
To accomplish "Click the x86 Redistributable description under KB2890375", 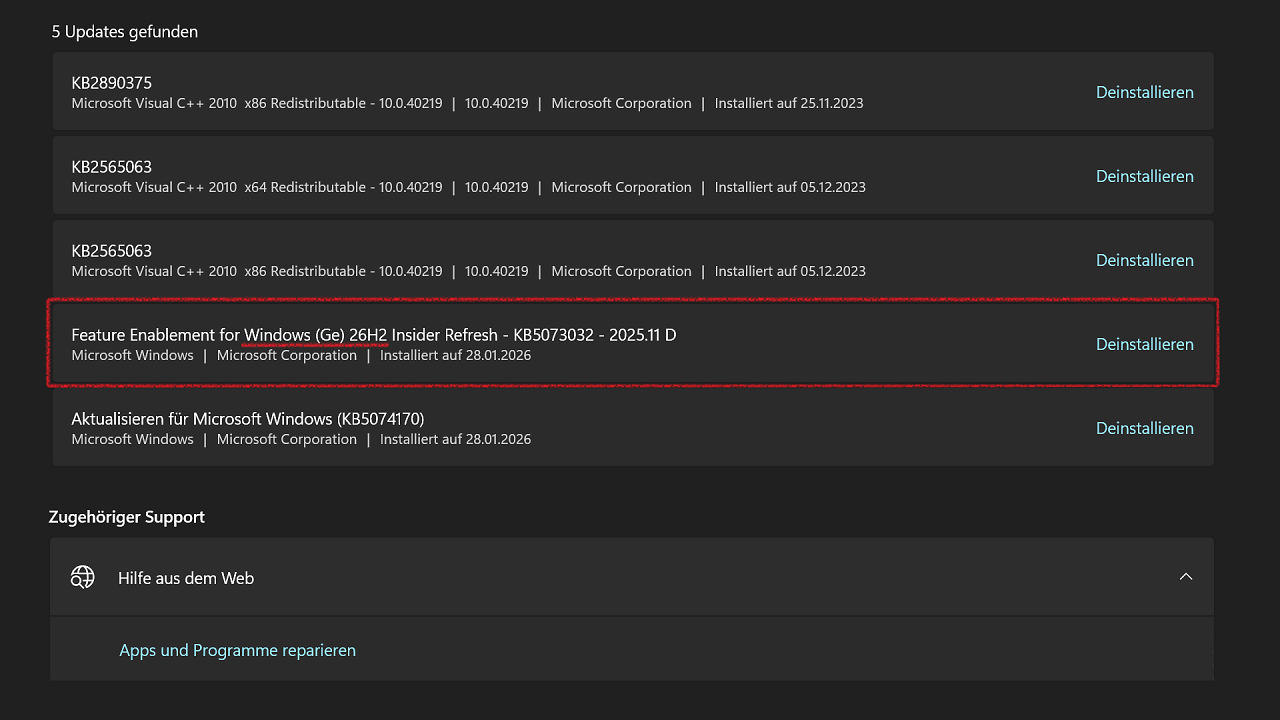I will [x=257, y=103].
